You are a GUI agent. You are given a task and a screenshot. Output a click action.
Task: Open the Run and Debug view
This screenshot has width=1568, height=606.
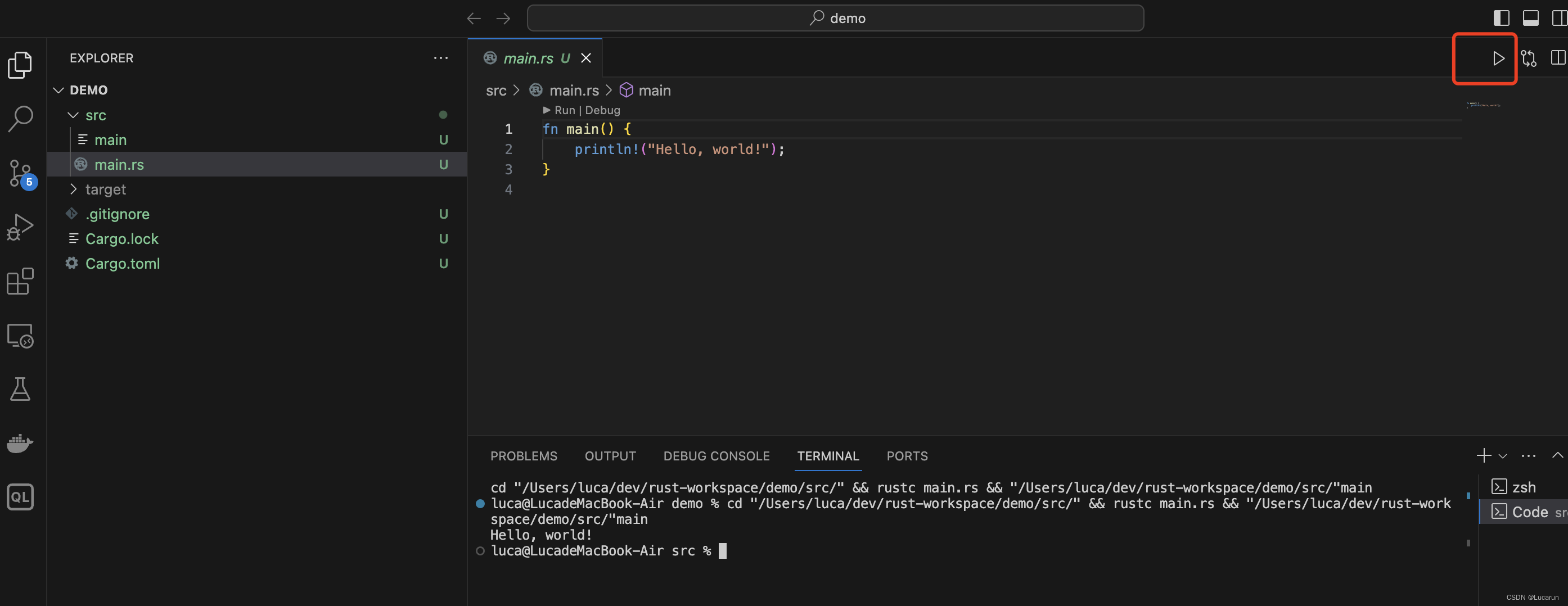pos(20,227)
